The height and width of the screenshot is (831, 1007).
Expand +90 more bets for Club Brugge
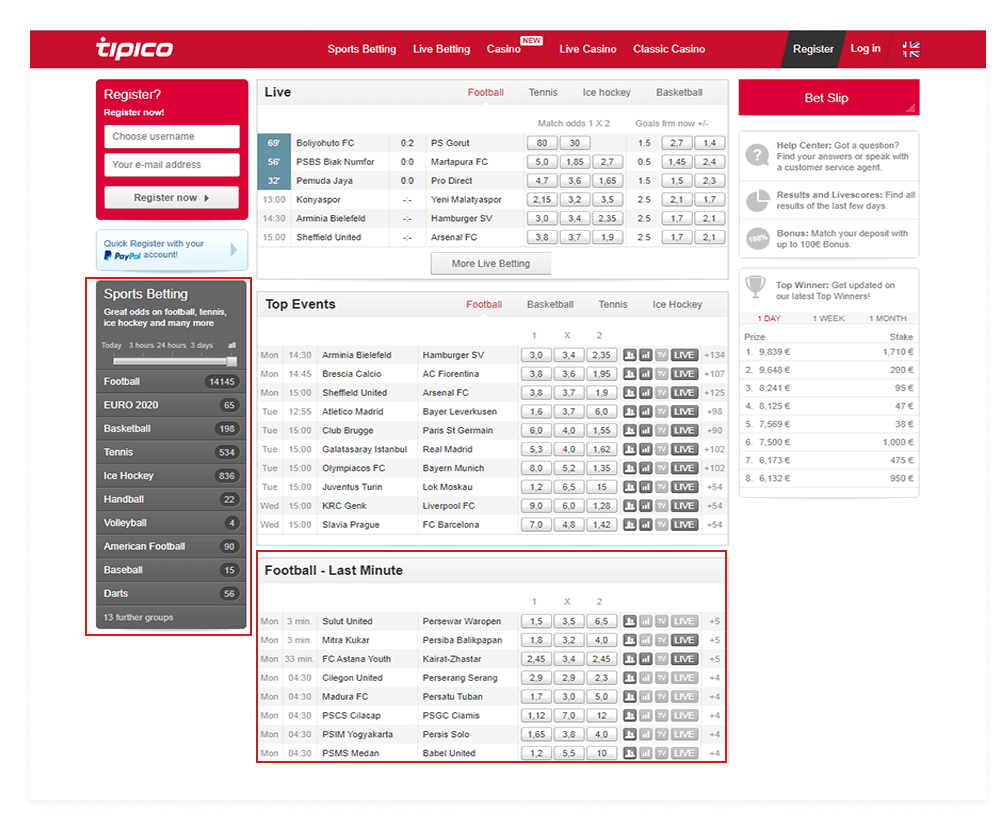tap(714, 430)
